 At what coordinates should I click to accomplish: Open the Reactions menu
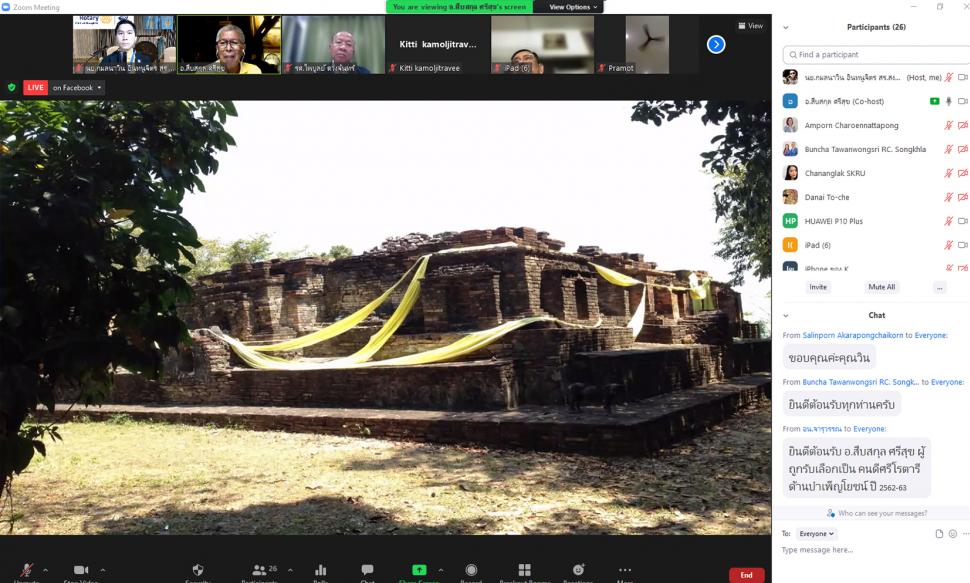tap(578, 570)
